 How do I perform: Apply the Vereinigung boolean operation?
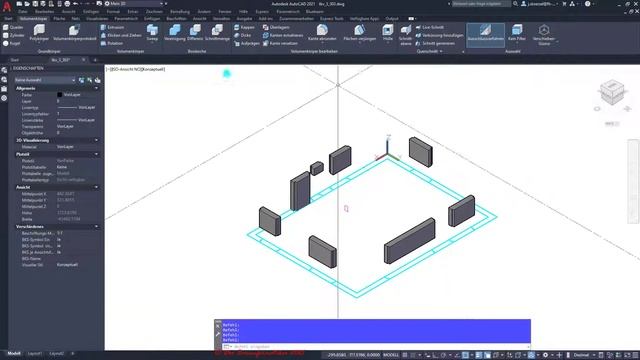pyautogui.click(x=175, y=33)
